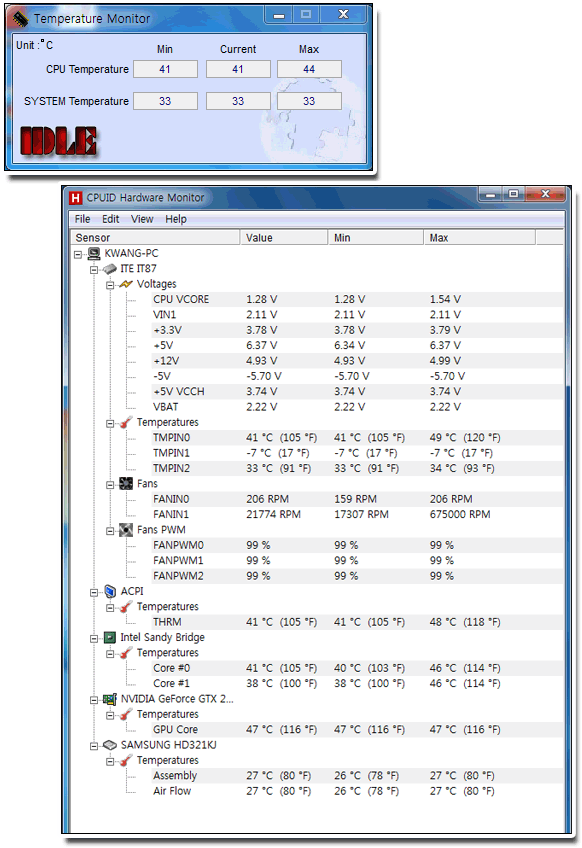The image size is (582, 848).
Task: Select the FANIN1 row
Action: 357,514
